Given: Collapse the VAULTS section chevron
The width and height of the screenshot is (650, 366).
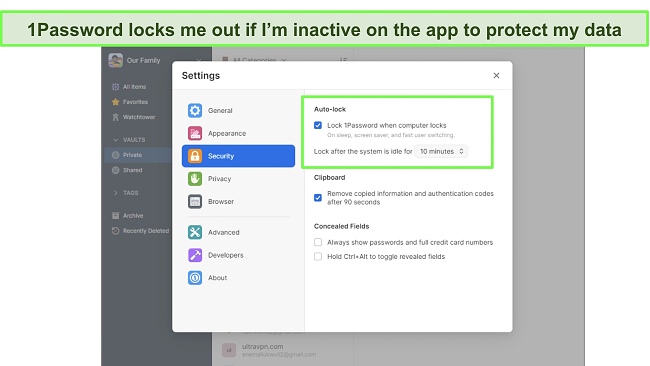Looking at the screenshot, I should [x=116, y=140].
